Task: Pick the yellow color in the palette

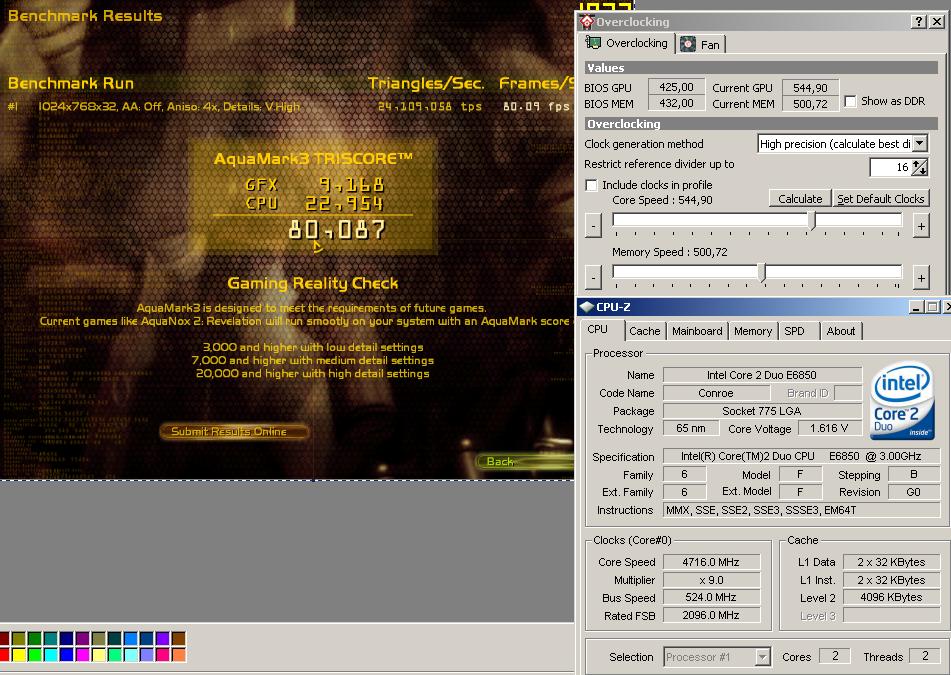Action: [x=19, y=654]
